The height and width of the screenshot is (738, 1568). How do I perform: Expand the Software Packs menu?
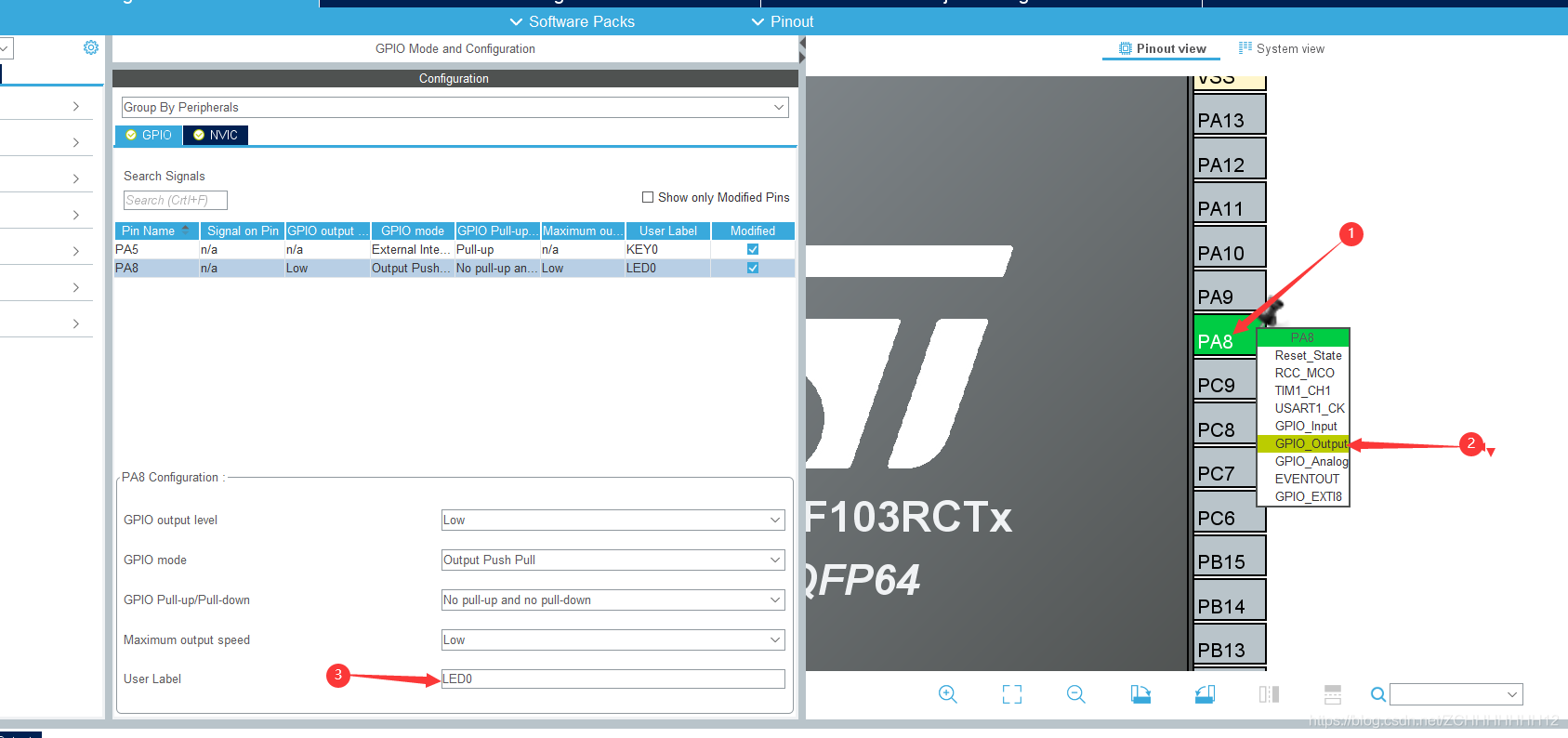point(573,21)
